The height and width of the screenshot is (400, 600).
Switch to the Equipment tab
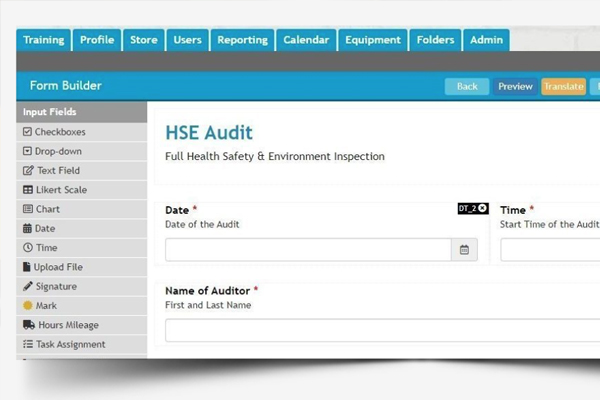(x=372, y=40)
